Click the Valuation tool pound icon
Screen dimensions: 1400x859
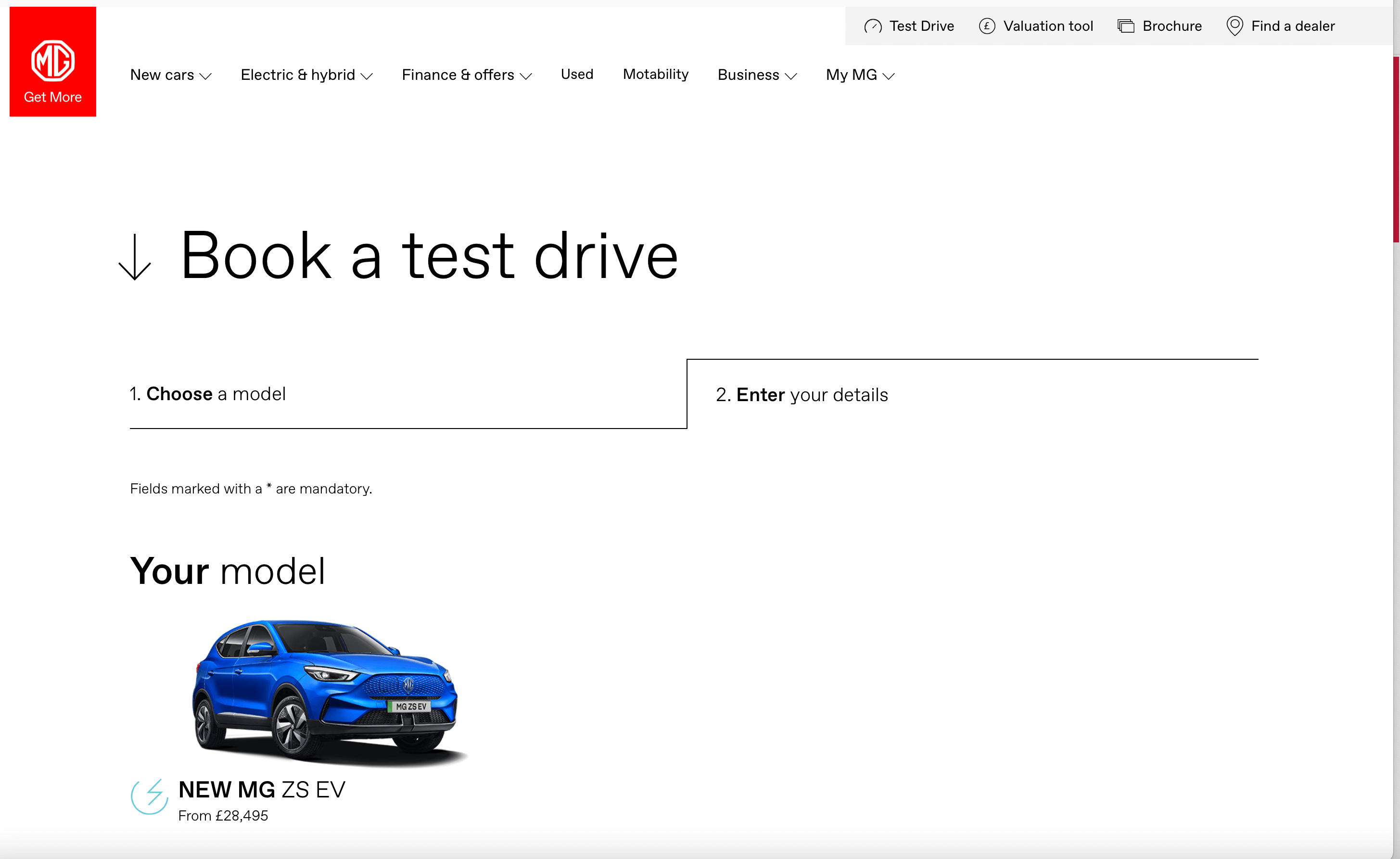[987, 26]
